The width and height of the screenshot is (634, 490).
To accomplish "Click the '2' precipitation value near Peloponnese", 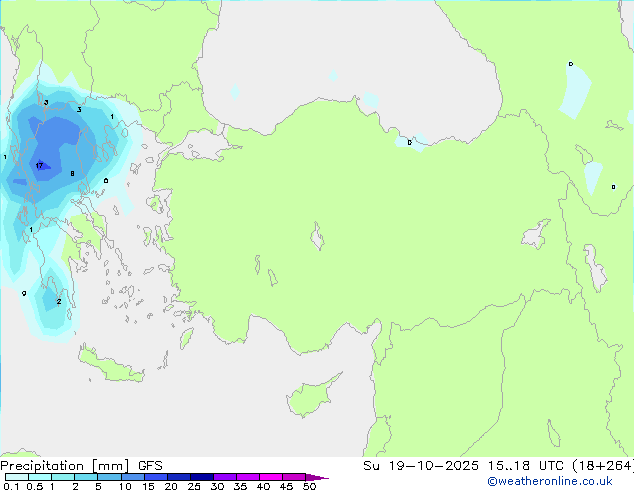I will (x=59, y=302).
